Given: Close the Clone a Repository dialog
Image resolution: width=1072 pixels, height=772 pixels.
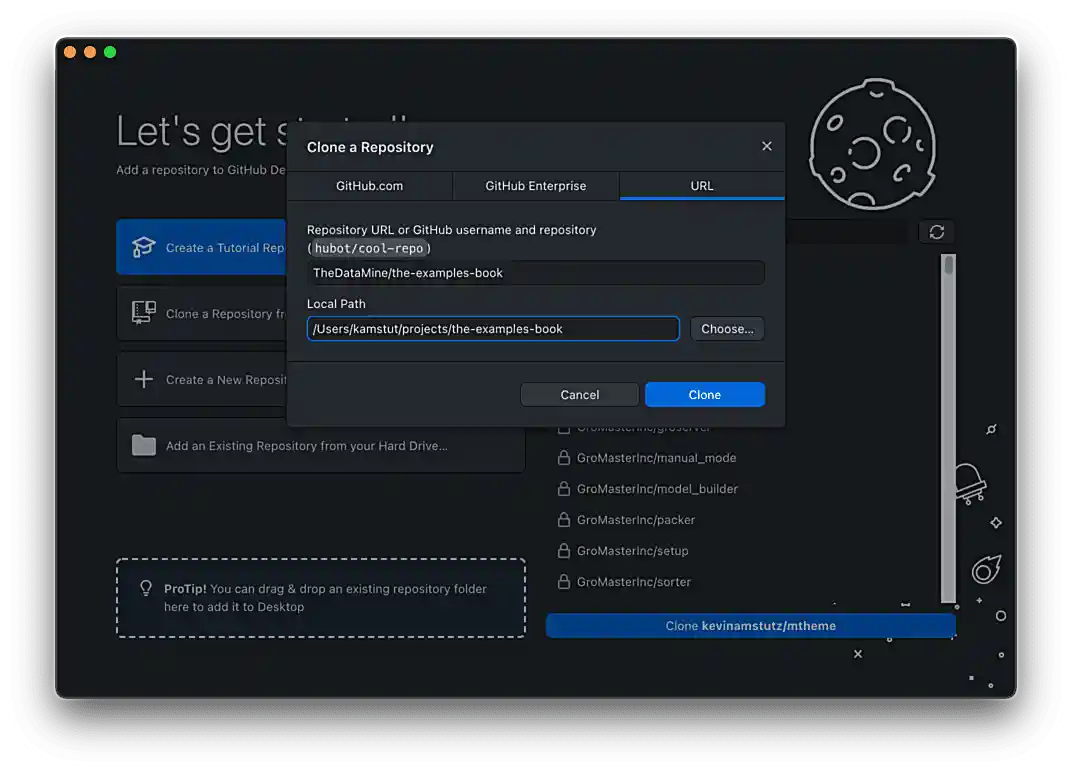Looking at the screenshot, I should [767, 146].
